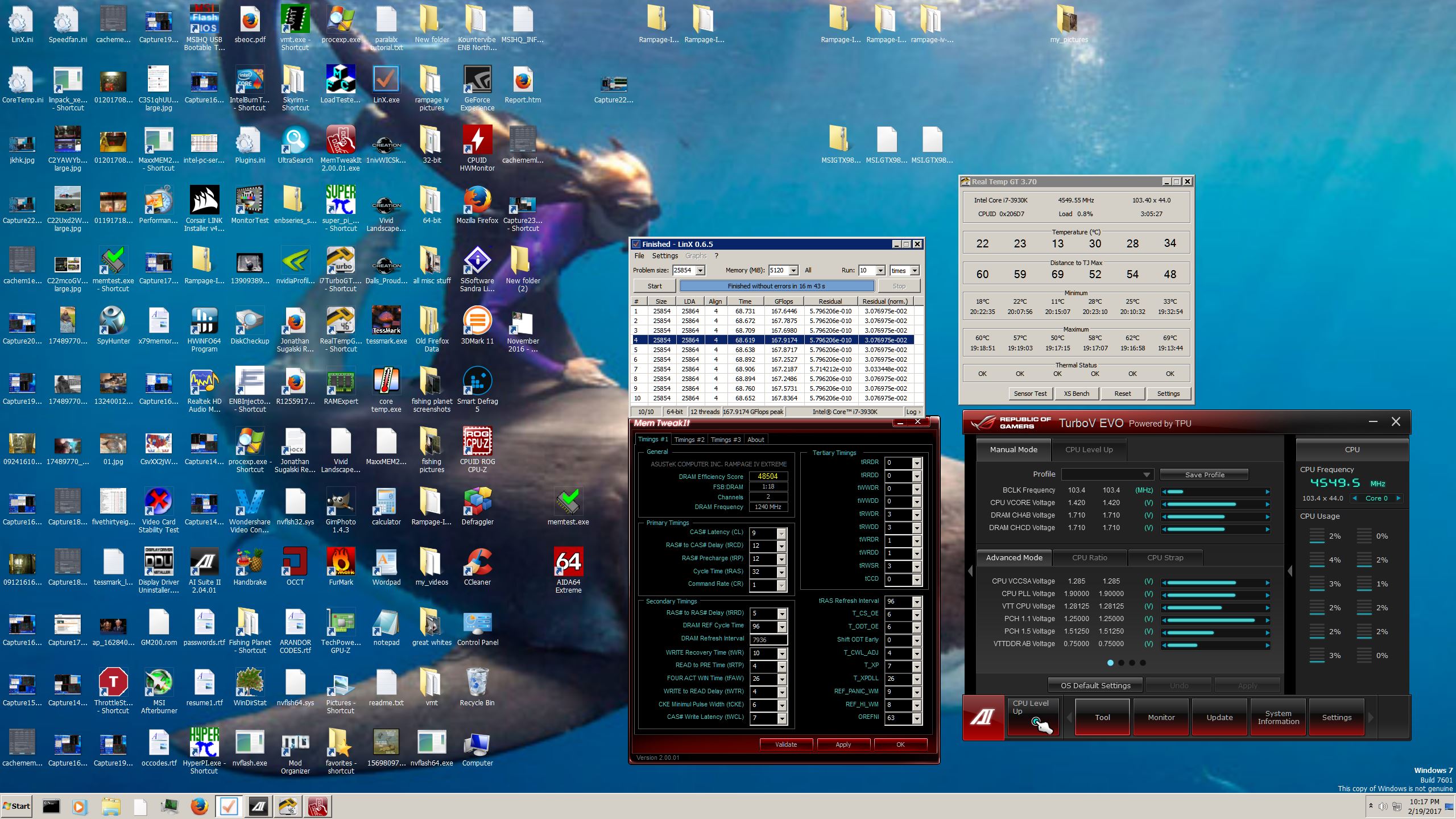Adjust the BCLK Frequency slider

tap(1216, 491)
